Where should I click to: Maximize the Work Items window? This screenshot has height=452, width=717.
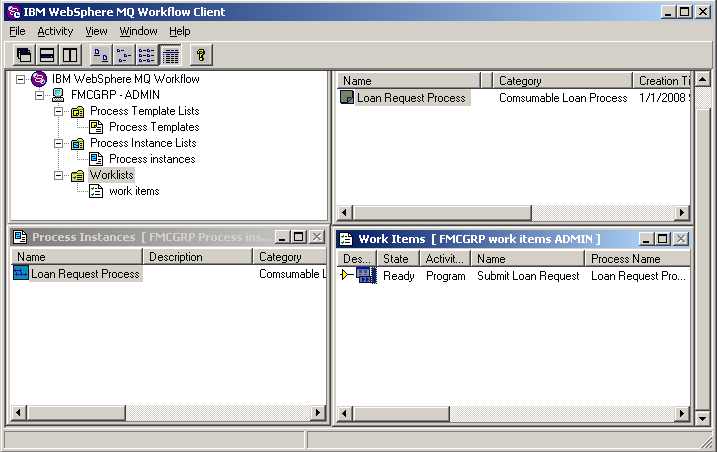pos(662,239)
